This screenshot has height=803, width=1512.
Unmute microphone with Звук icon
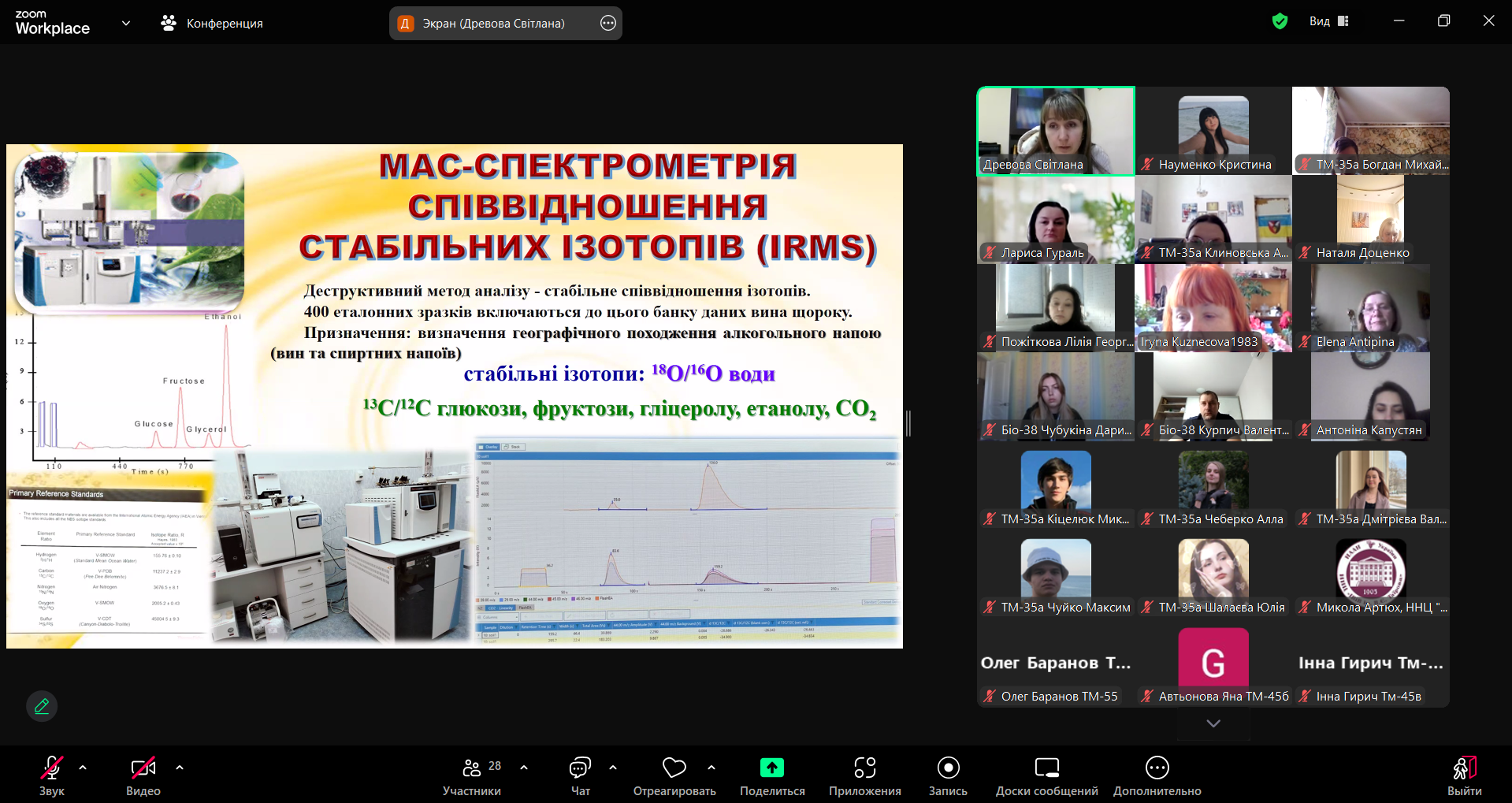52,768
